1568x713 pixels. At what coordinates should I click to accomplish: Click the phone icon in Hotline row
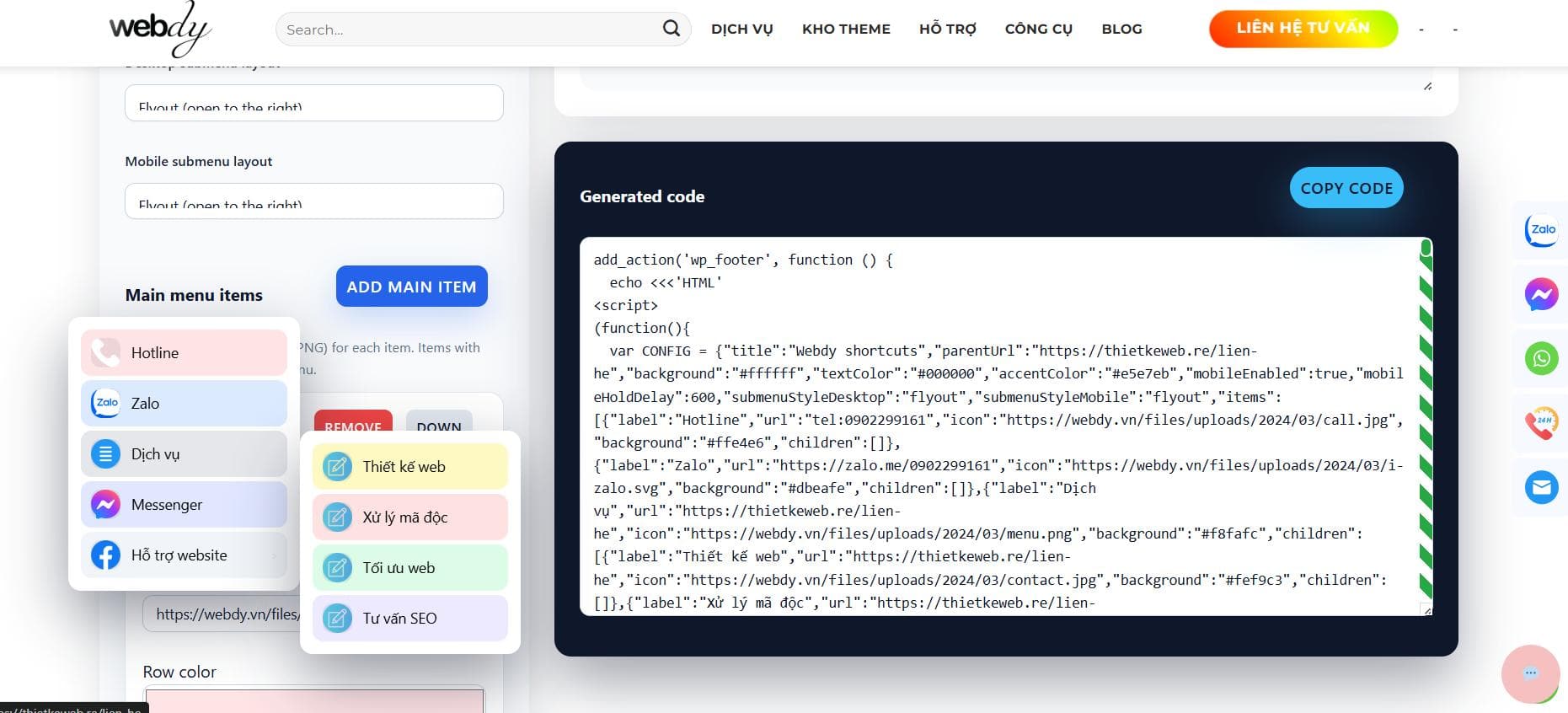click(105, 352)
